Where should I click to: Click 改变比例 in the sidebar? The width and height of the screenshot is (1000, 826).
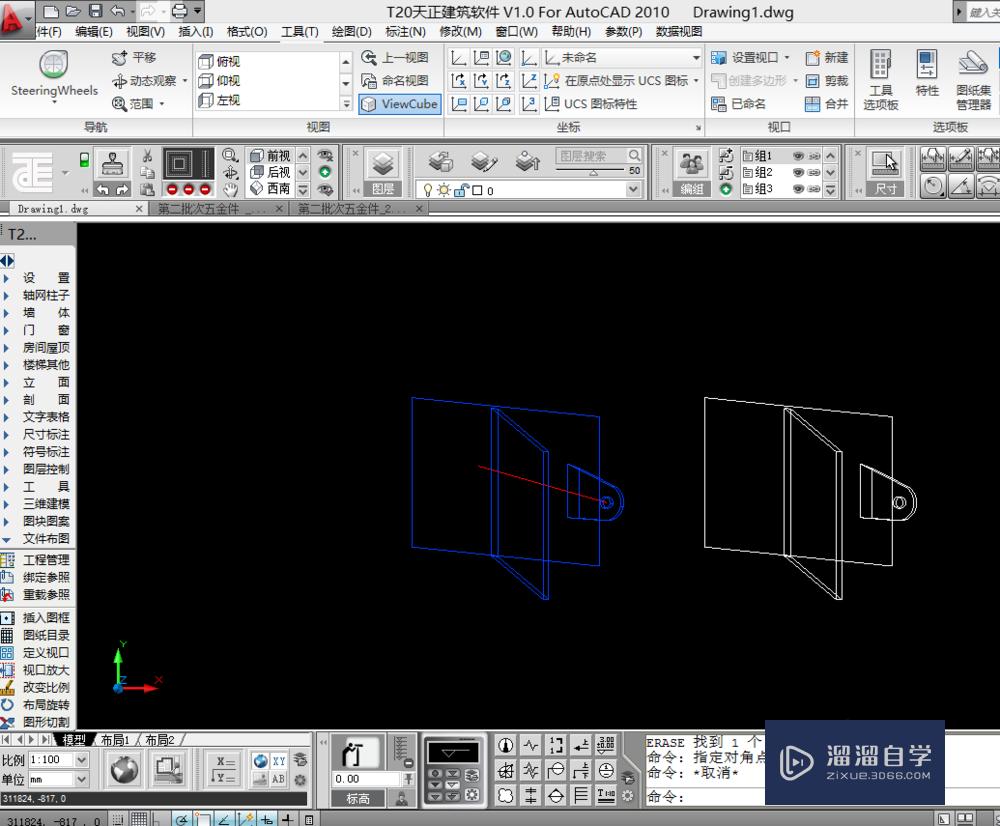36,688
